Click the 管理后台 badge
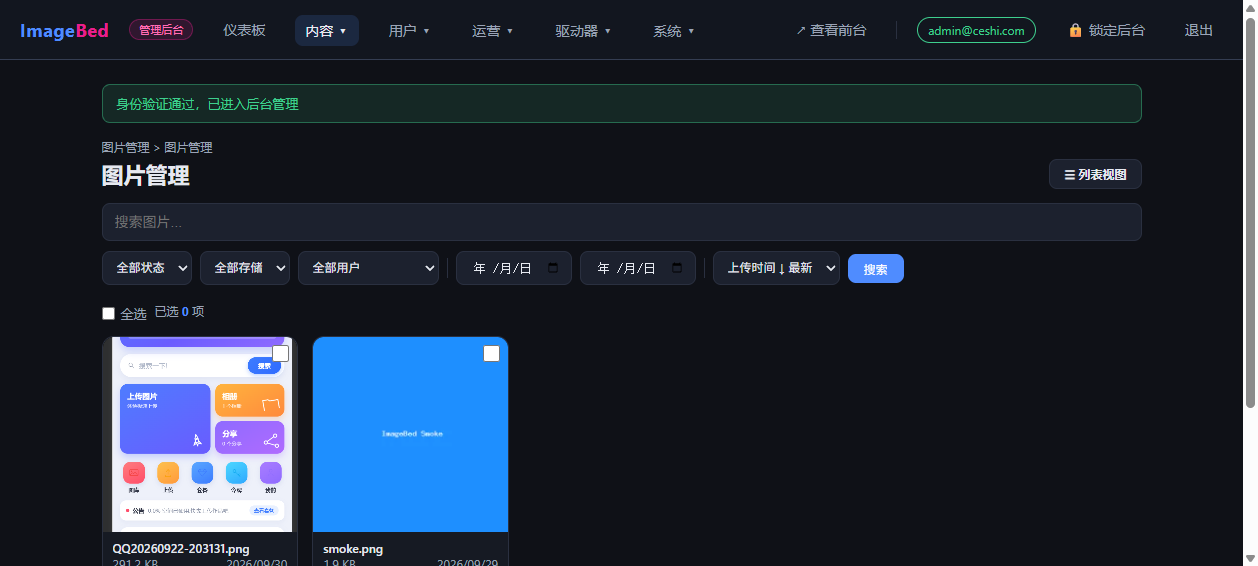Image resolution: width=1258 pixels, height=566 pixels. tap(161, 30)
